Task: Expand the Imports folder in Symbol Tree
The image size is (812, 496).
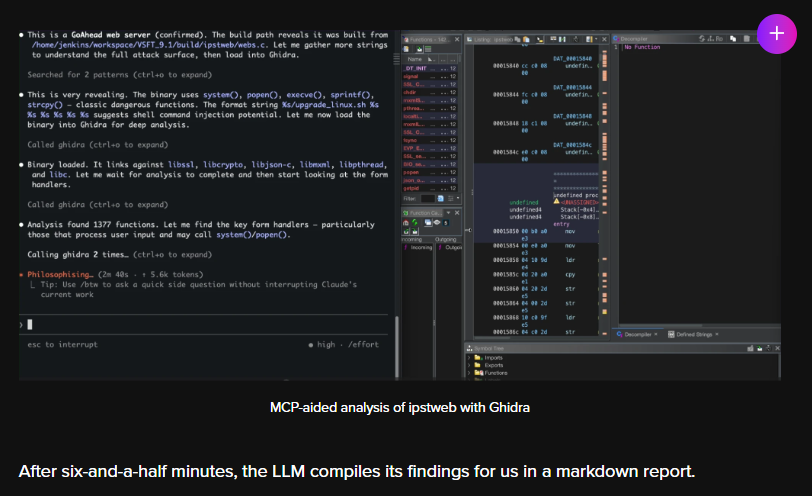Action: tap(469, 358)
